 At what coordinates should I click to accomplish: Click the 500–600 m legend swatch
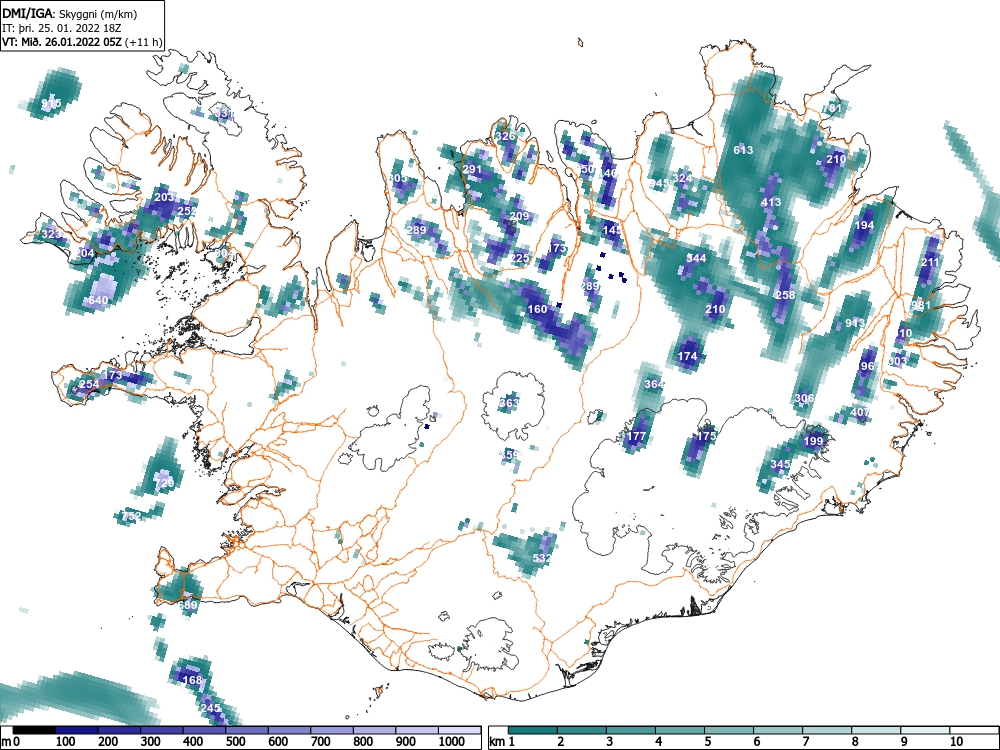pyautogui.click(x=247, y=730)
